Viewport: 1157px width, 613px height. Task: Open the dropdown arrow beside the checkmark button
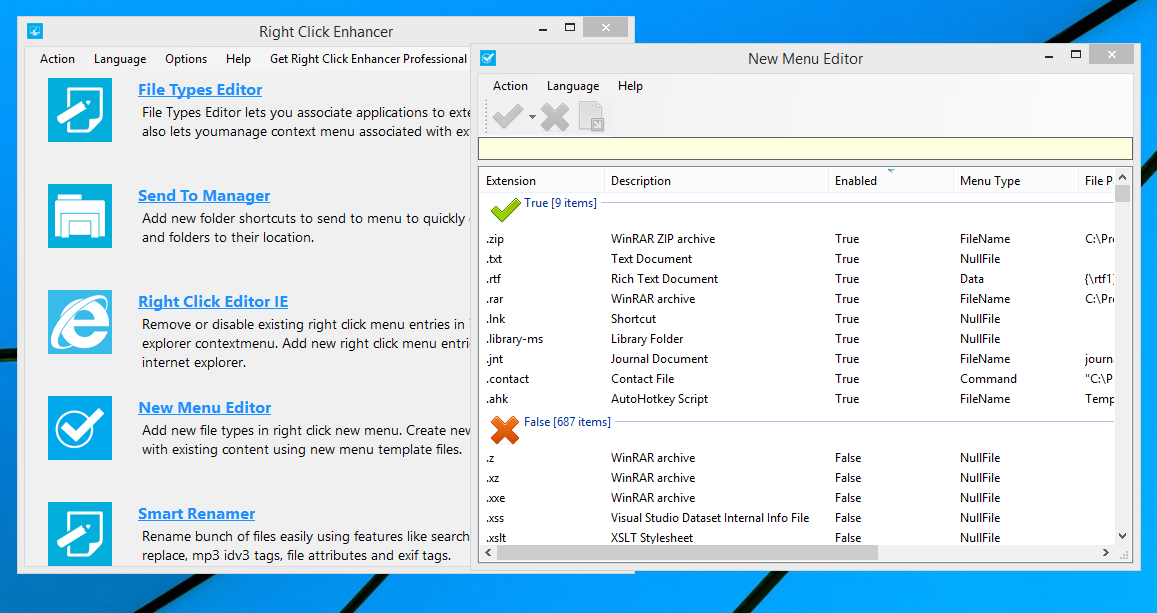point(532,117)
